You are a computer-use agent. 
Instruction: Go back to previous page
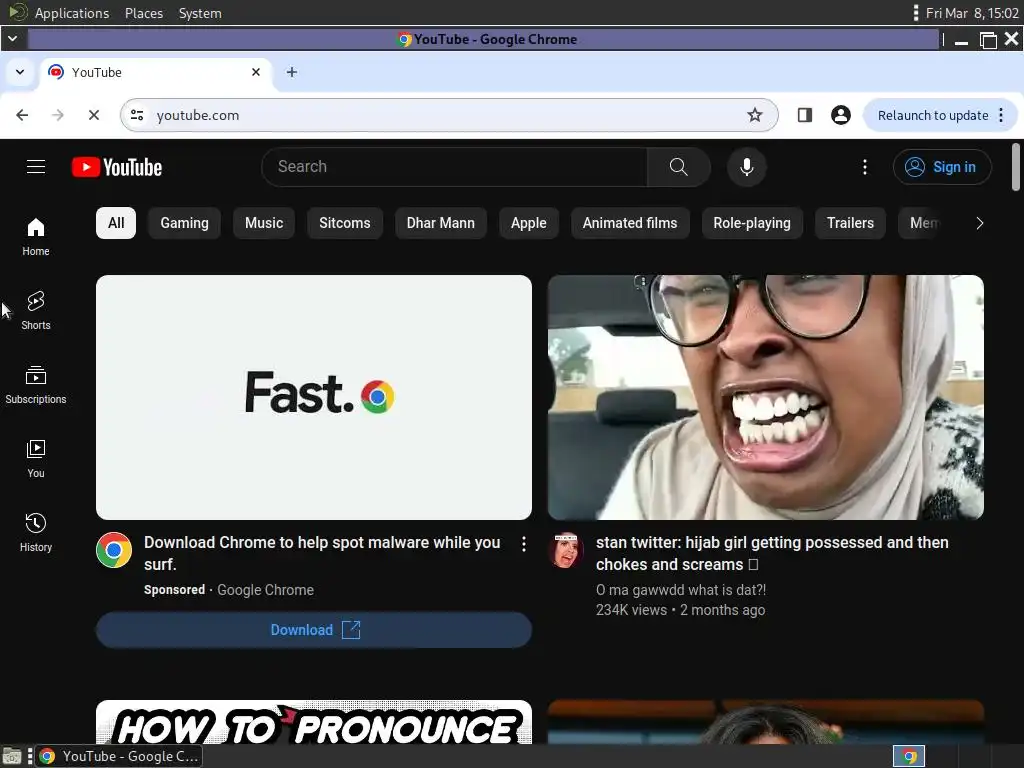pyautogui.click(x=22, y=115)
